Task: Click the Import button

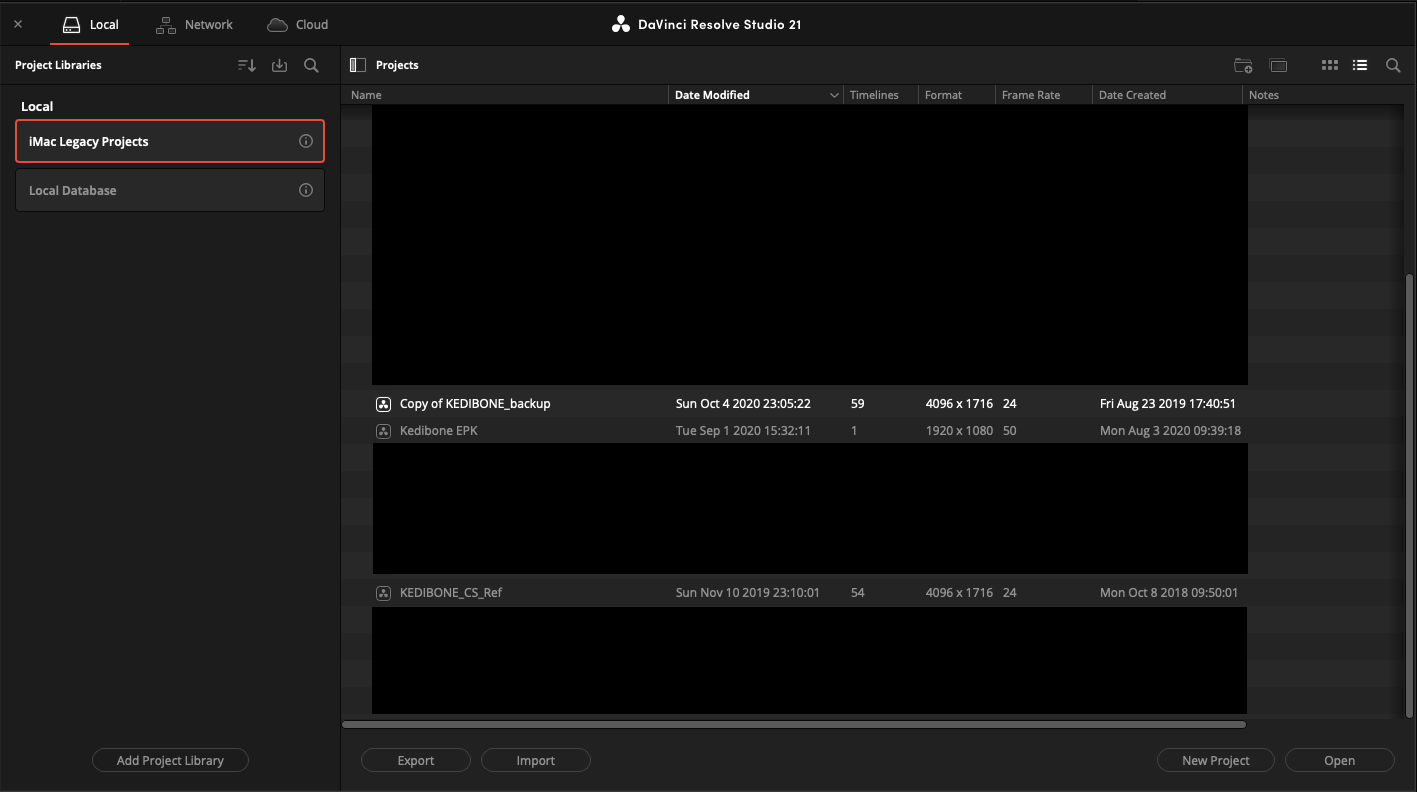Action: tap(536, 761)
